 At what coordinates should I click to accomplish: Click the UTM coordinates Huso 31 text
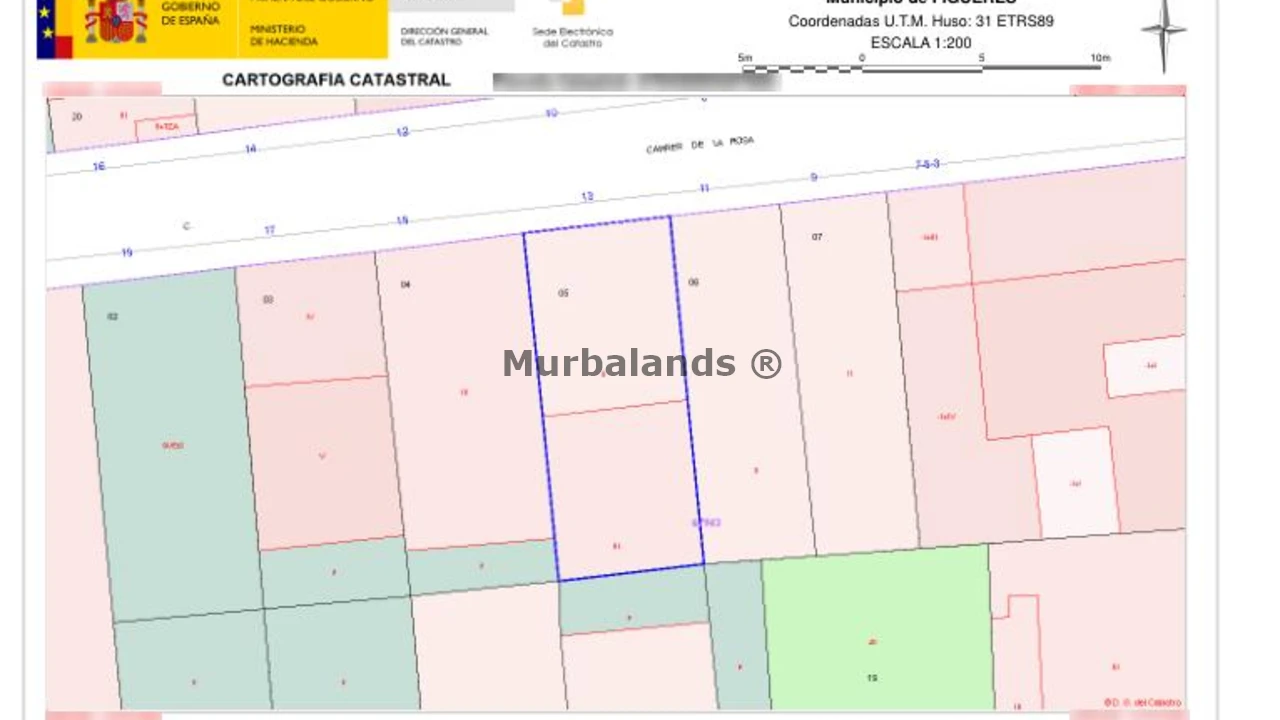pos(920,21)
